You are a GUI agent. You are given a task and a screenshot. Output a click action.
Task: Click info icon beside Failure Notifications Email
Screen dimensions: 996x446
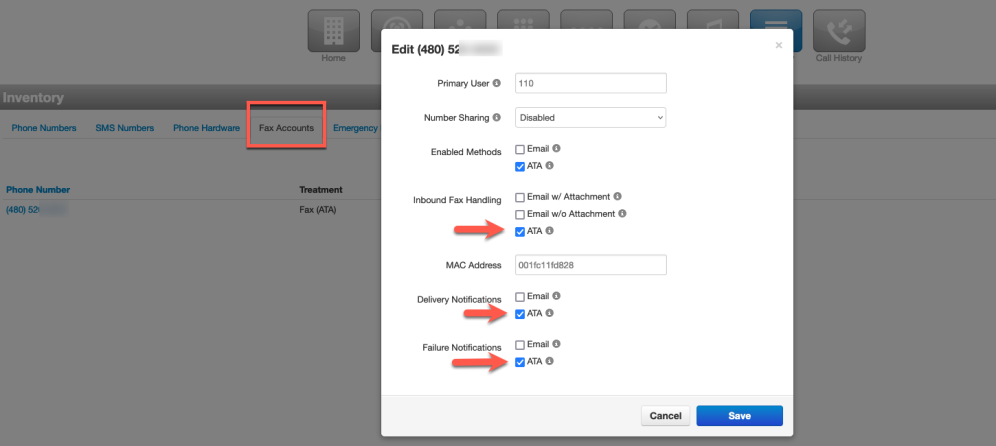(556, 344)
